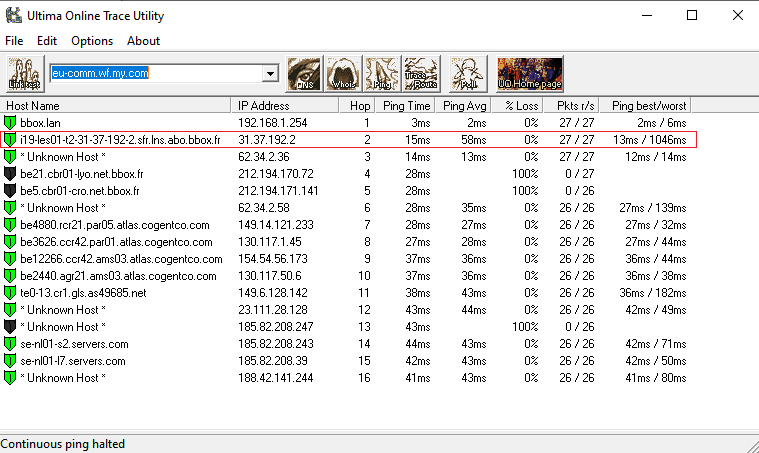Click the shield icon for se-nl01-l7.servers.com

pos(10,361)
